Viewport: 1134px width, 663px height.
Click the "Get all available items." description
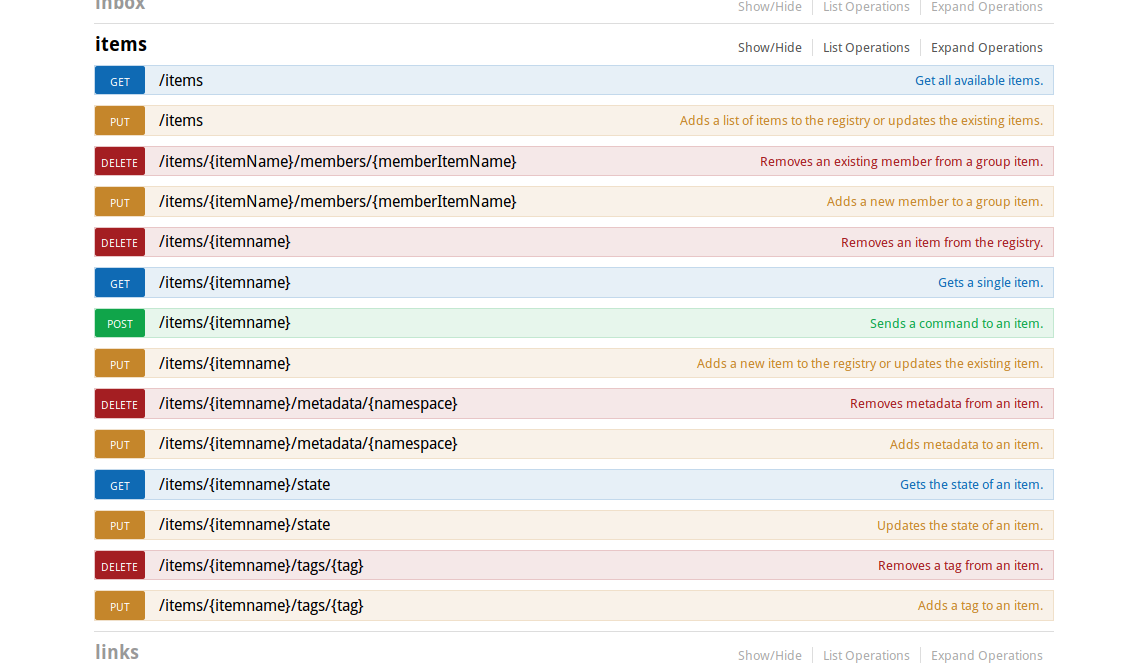pyautogui.click(x=978, y=81)
